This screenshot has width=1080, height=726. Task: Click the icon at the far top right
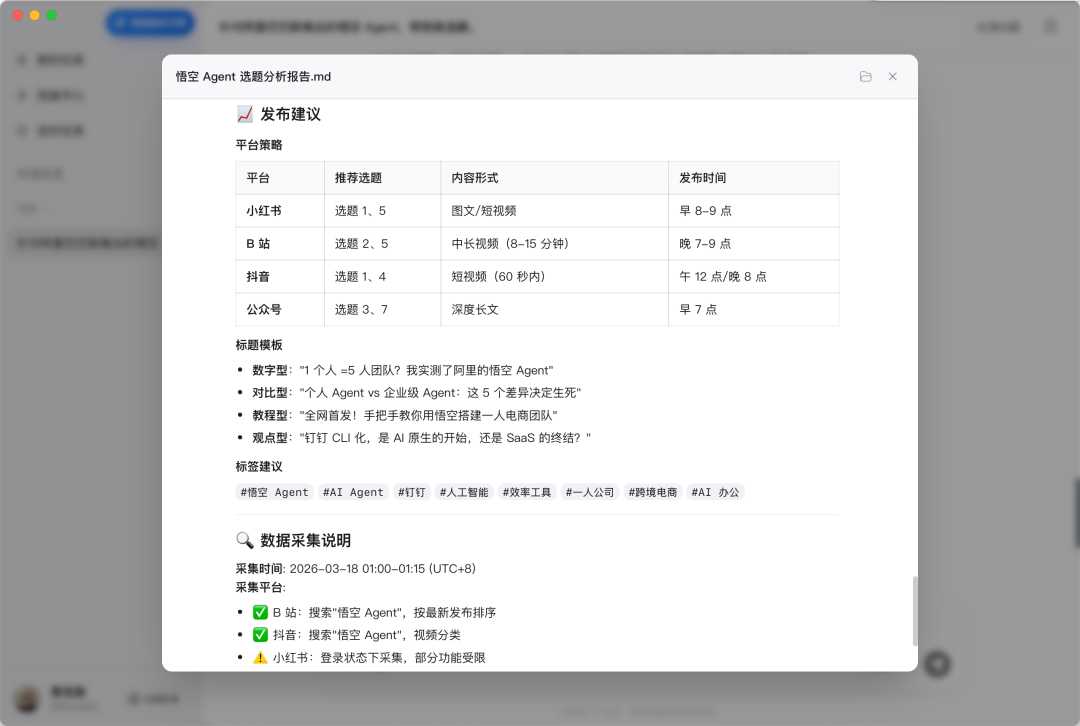coord(1049,27)
